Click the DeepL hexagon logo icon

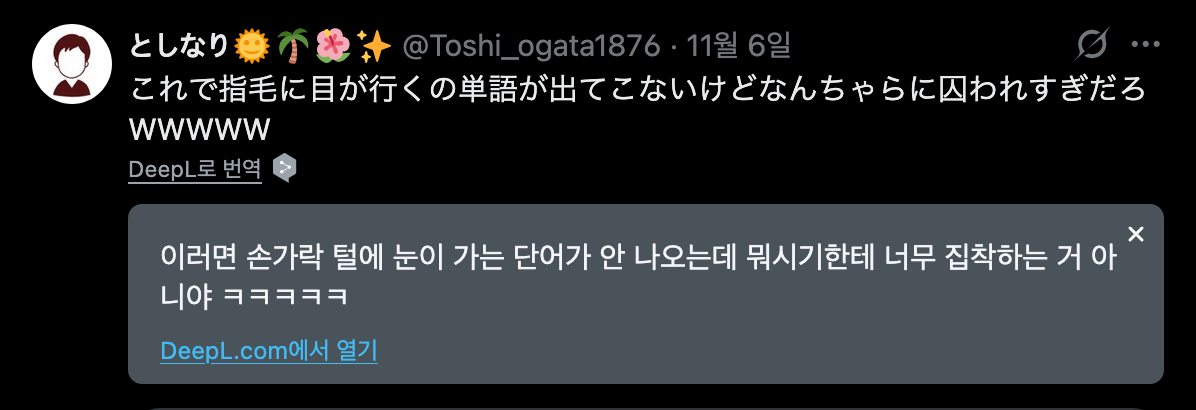[284, 168]
